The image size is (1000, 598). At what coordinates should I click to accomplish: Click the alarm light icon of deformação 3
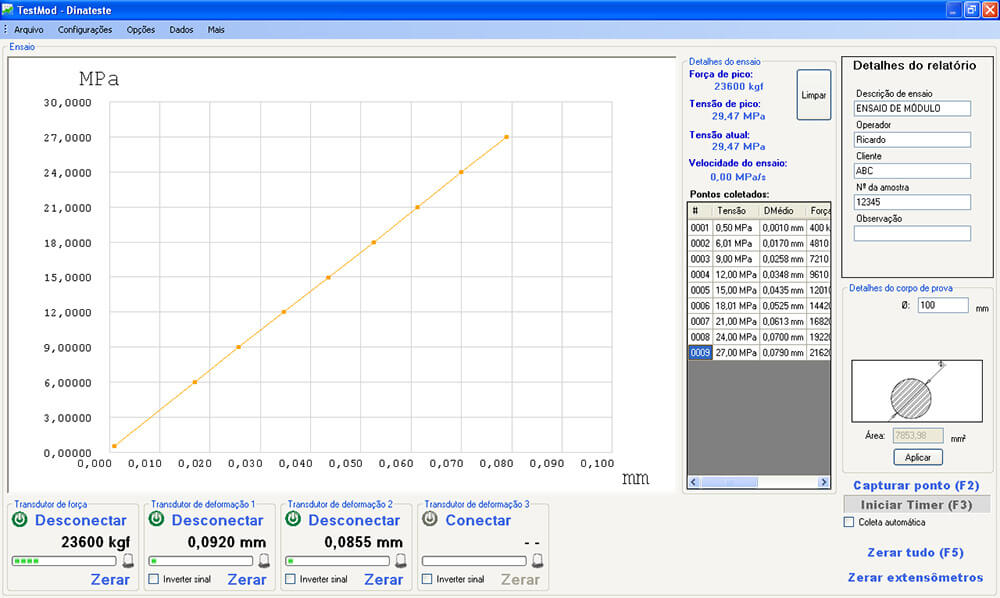coord(538,560)
